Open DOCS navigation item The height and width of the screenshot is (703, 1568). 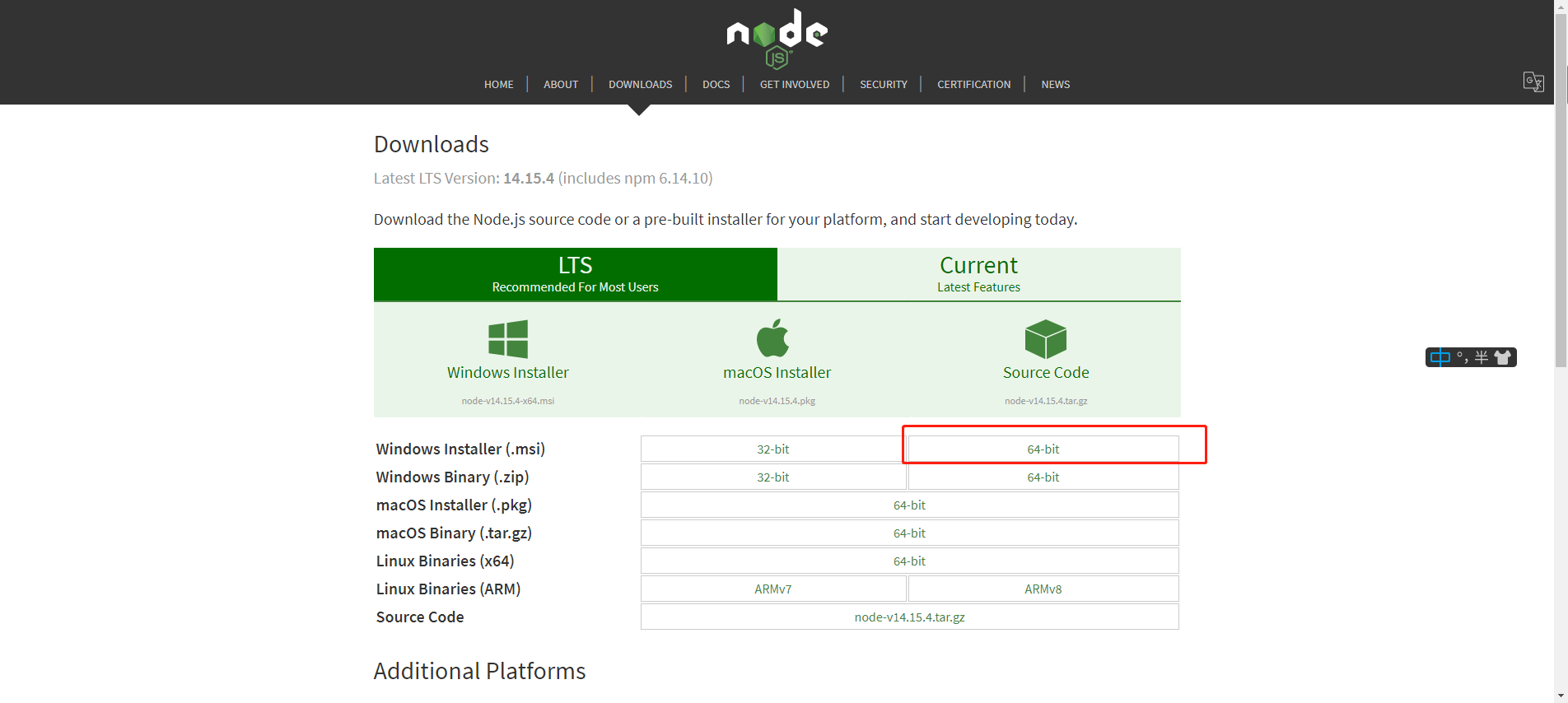(x=716, y=85)
